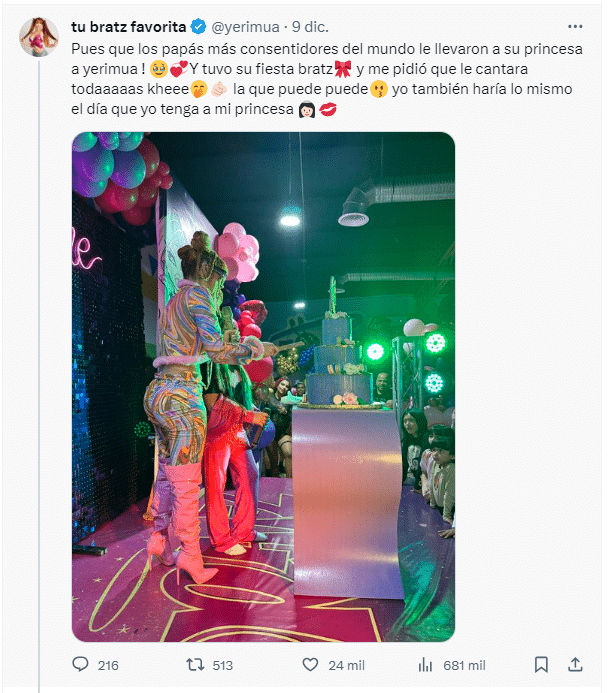Open the tu bratz favorita profile name
Image resolution: width=611 pixels, height=693 pixels.
point(129,27)
